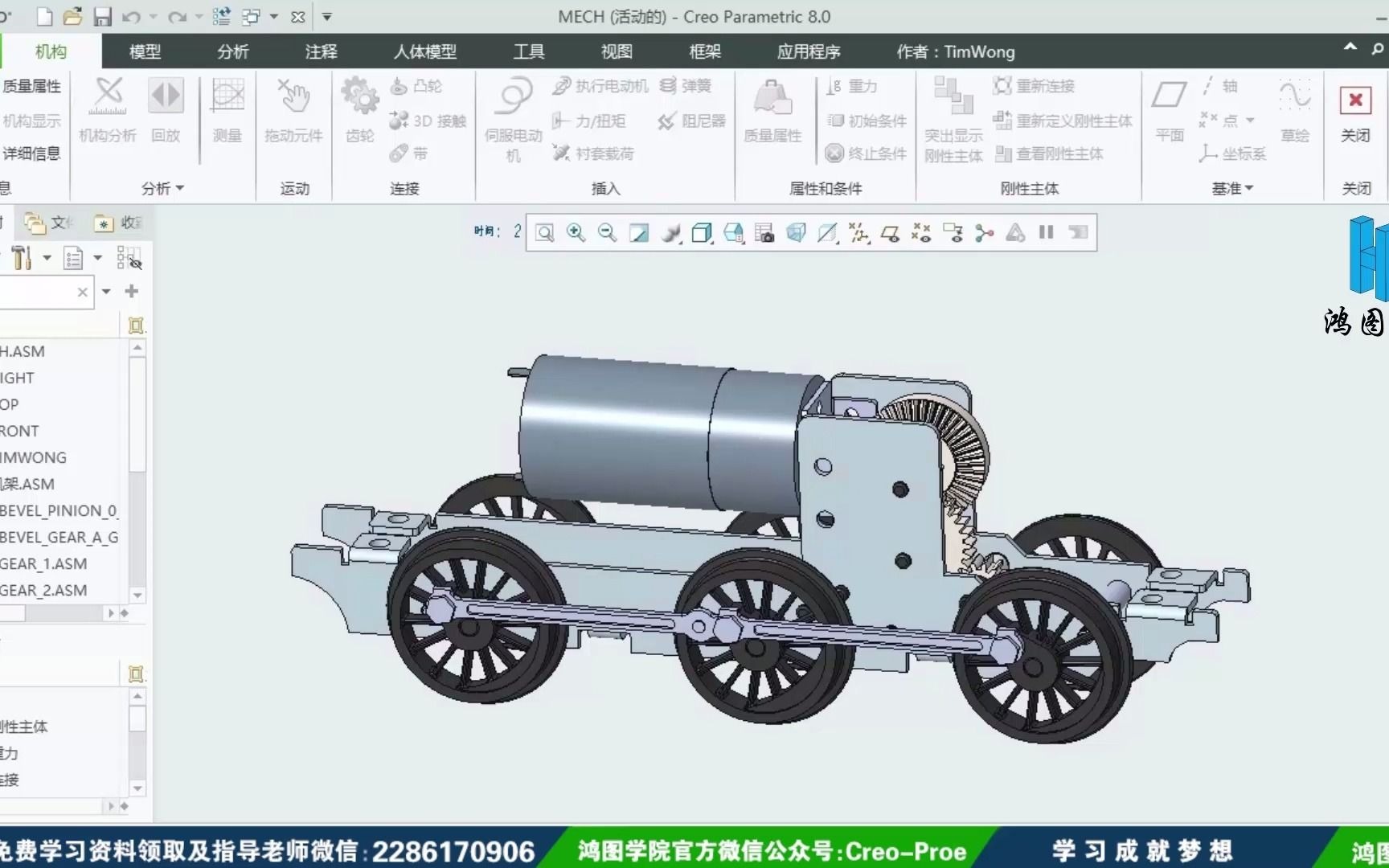Pause the mechanism animation playback
Viewport: 1389px width, 868px height.
pyautogui.click(x=1045, y=233)
